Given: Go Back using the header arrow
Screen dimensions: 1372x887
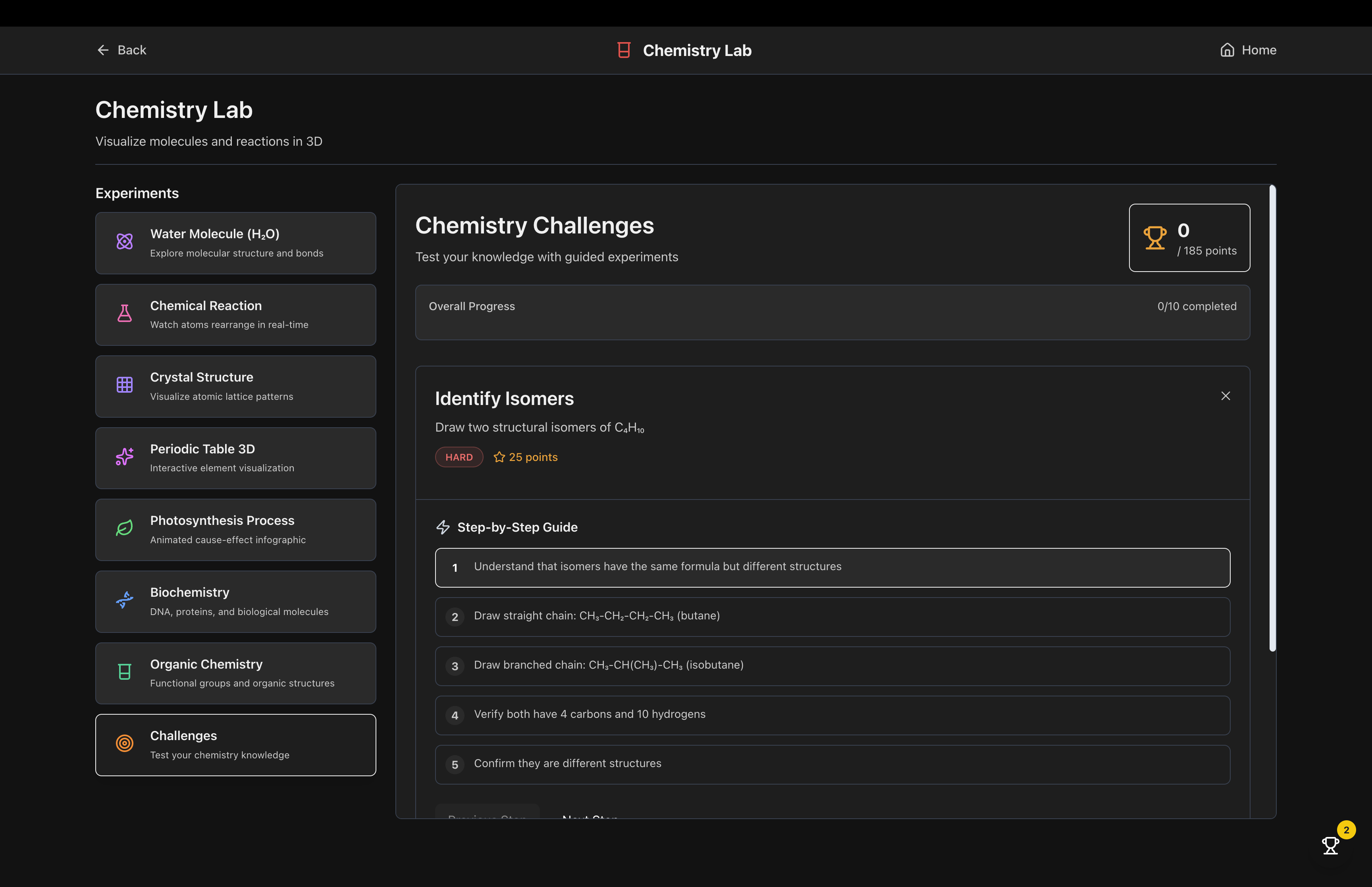Looking at the screenshot, I should tap(103, 50).
